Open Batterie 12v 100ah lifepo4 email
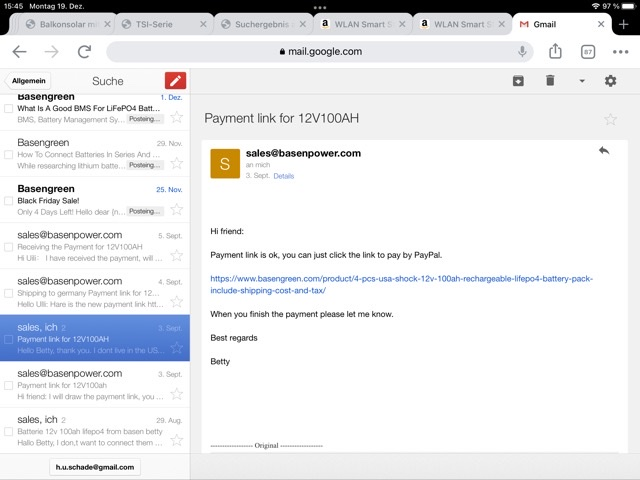This screenshot has height=480, width=640. click(95, 431)
